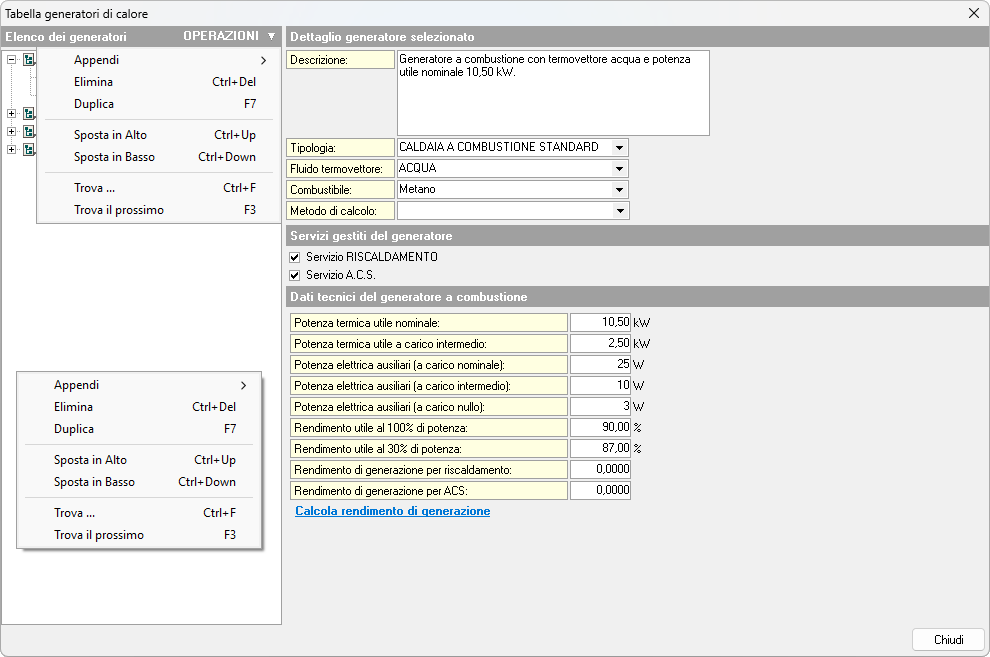Choose Trova il prossimo in the lower floating menu
The image size is (990, 657).
(x=99, y=535)
